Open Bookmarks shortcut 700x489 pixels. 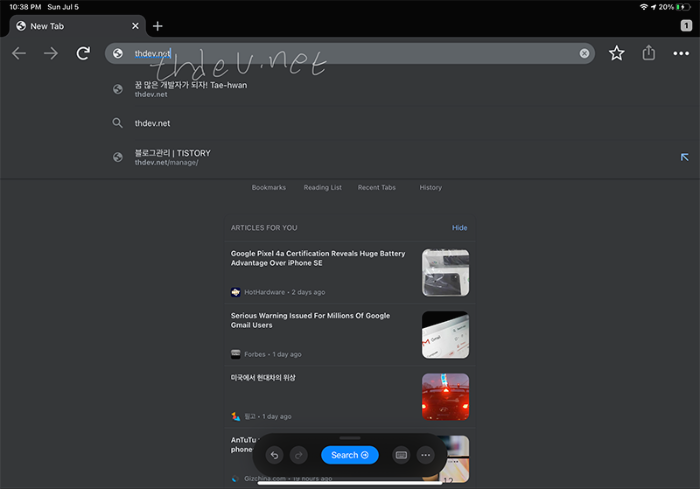(268, 188)
